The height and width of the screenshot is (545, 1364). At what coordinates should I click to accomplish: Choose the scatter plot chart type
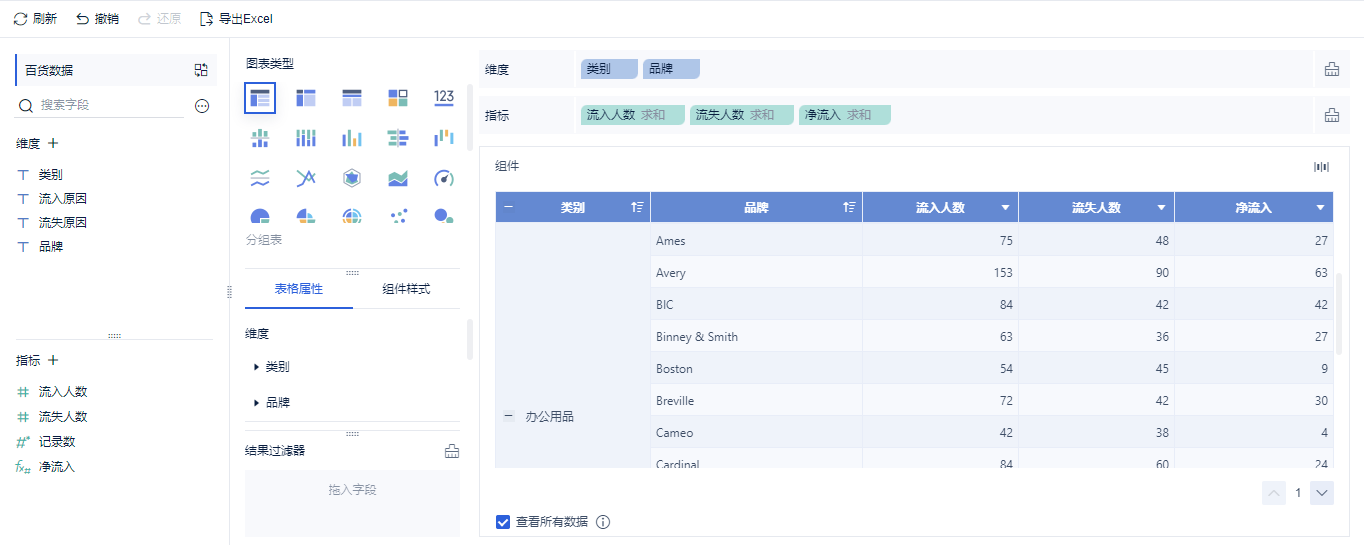398,216
